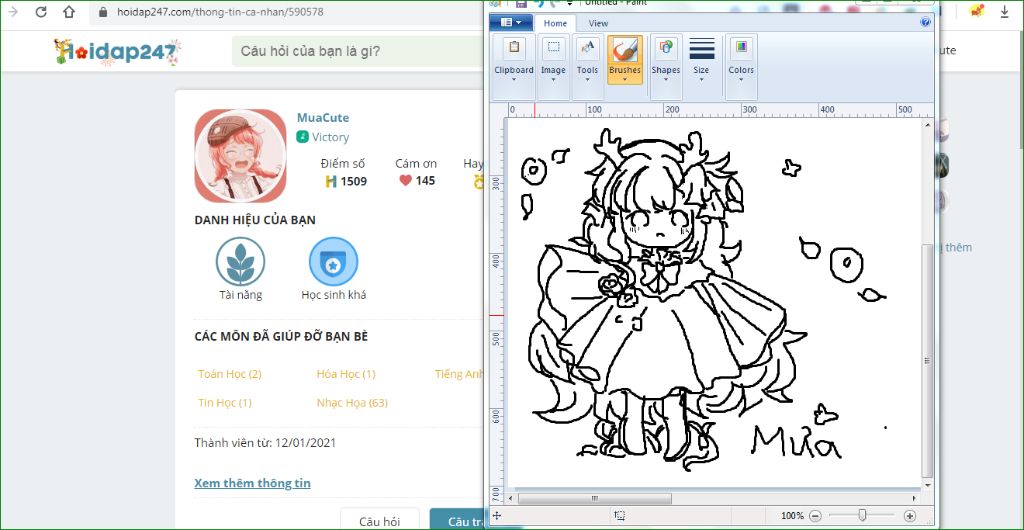This screenshot has width=1024, height=530.
Task: Switch to the Câu hỏi tab
Action: coord(379,522)
